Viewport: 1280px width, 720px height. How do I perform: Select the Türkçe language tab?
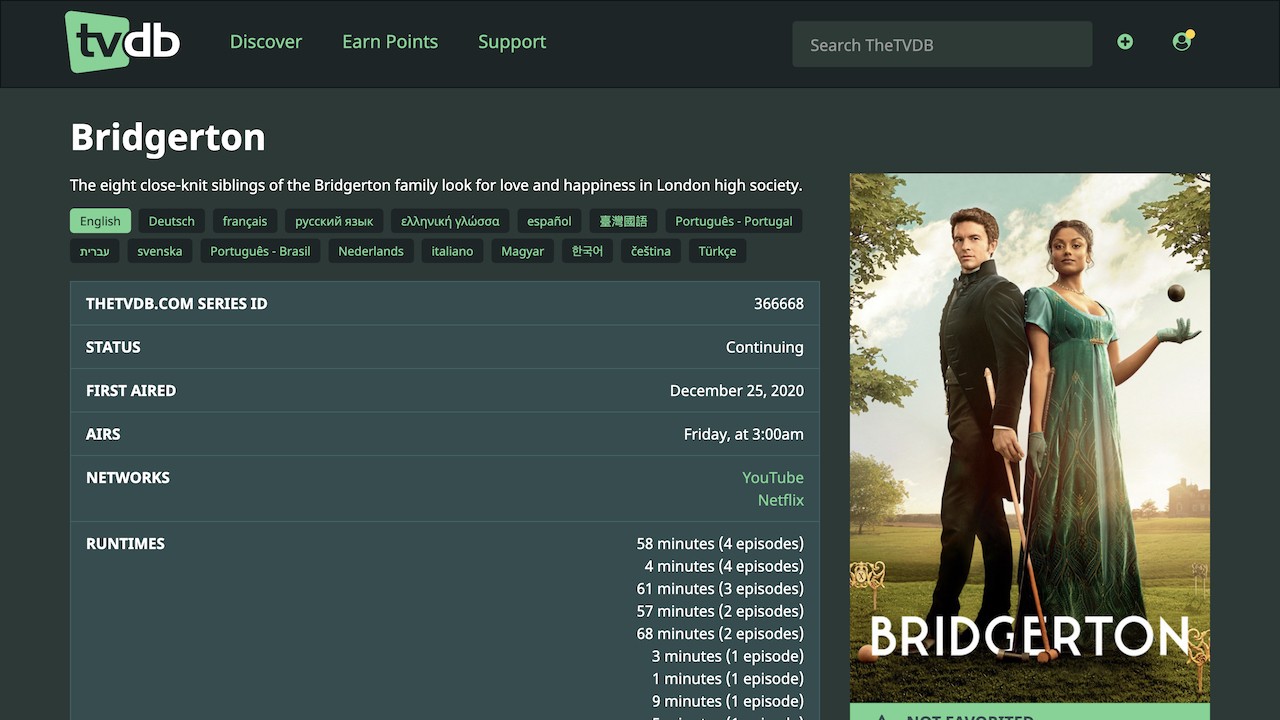pos(717,251)
